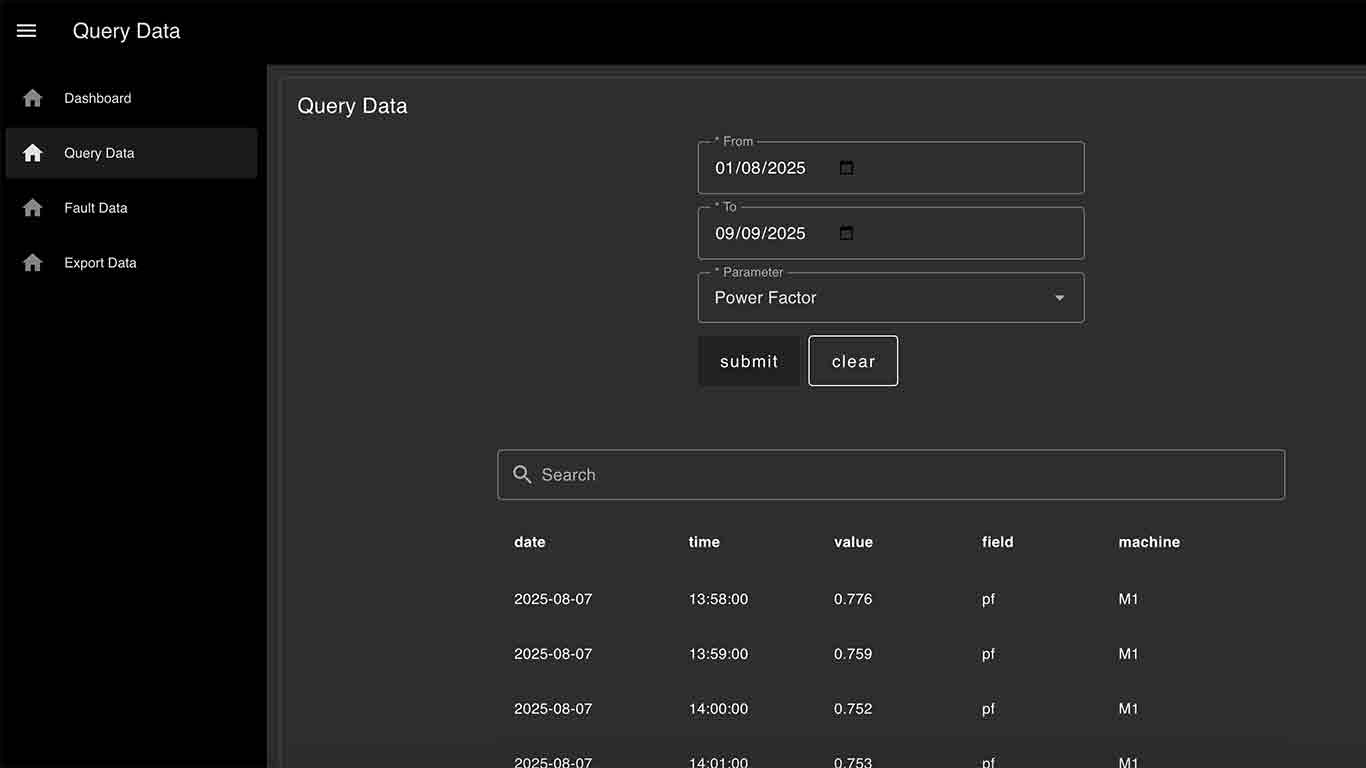Viewport: 1366px width, 768px height.
Task: Focus the To date field
Action: point(890,233)
